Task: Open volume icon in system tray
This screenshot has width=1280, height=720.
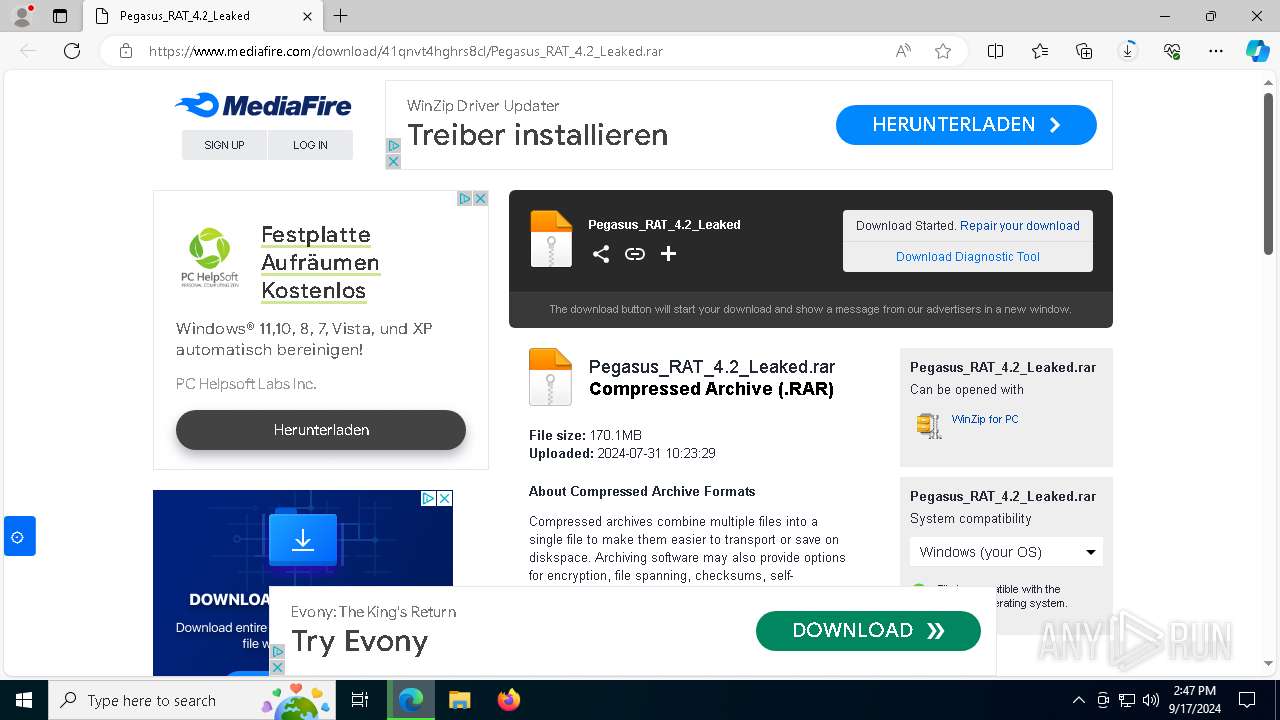Action: click(x=1151, y=700)
